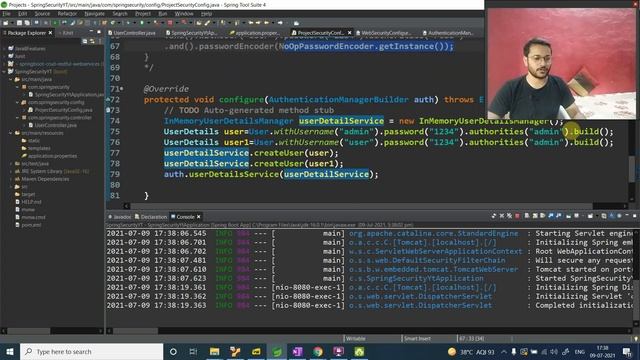Image resolution: width=640 pixels, height=360 pixels.
Task: Click the Save toolbar icon
Action: pos(19,23)
